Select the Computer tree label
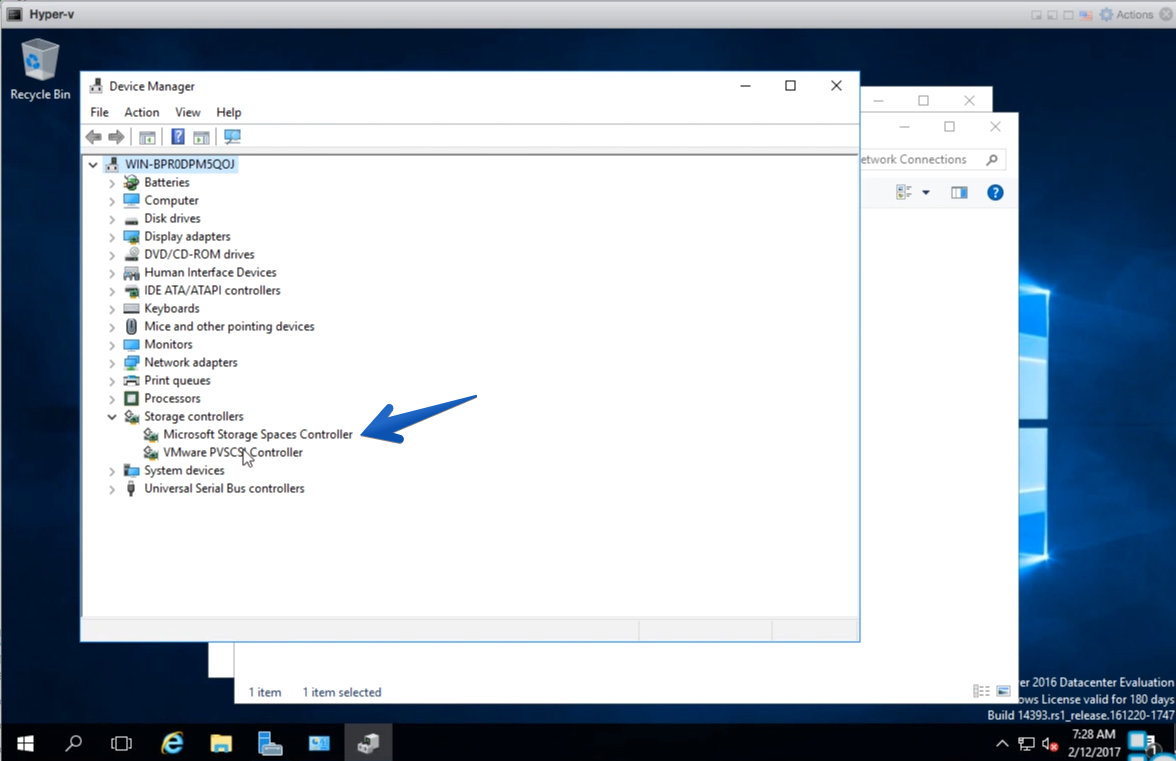1176x761 pixels. pyautogui.click(x=171, y=200)
